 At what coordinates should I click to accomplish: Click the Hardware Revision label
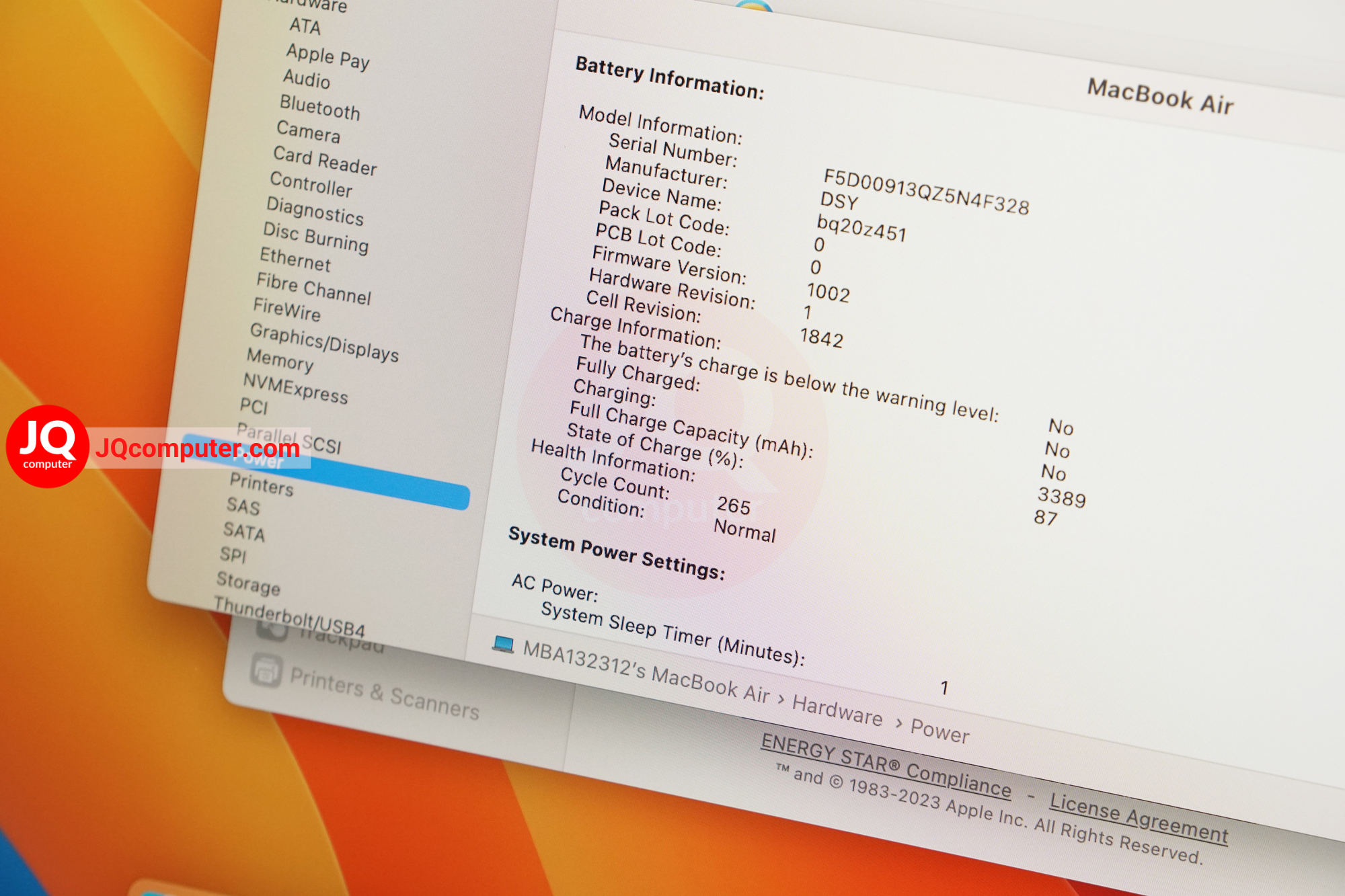click(x=672, y=289)
